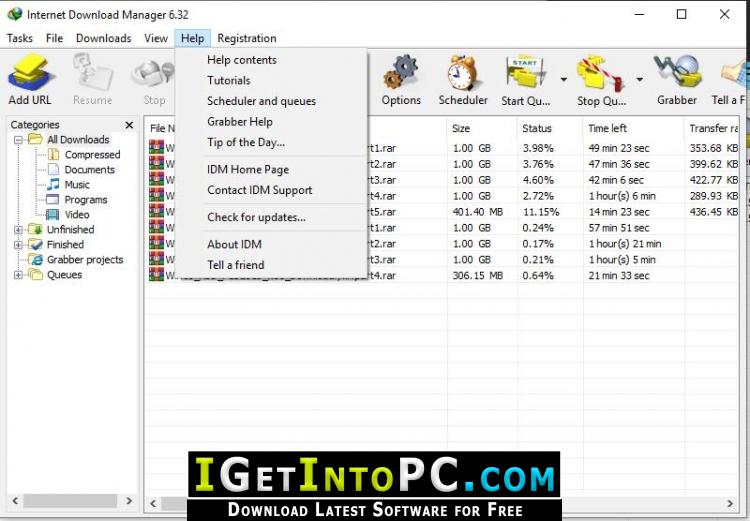Open the Downloads menu

103,38
